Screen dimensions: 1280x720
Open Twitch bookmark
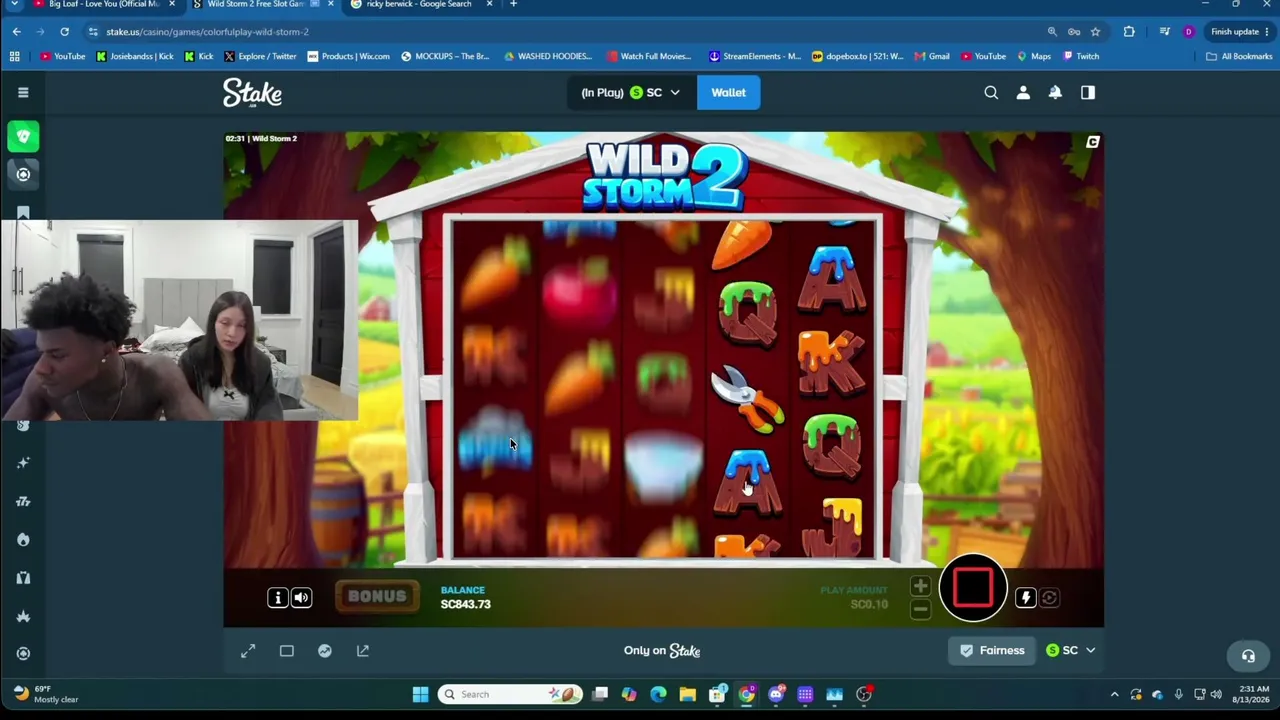(1081, 57)
